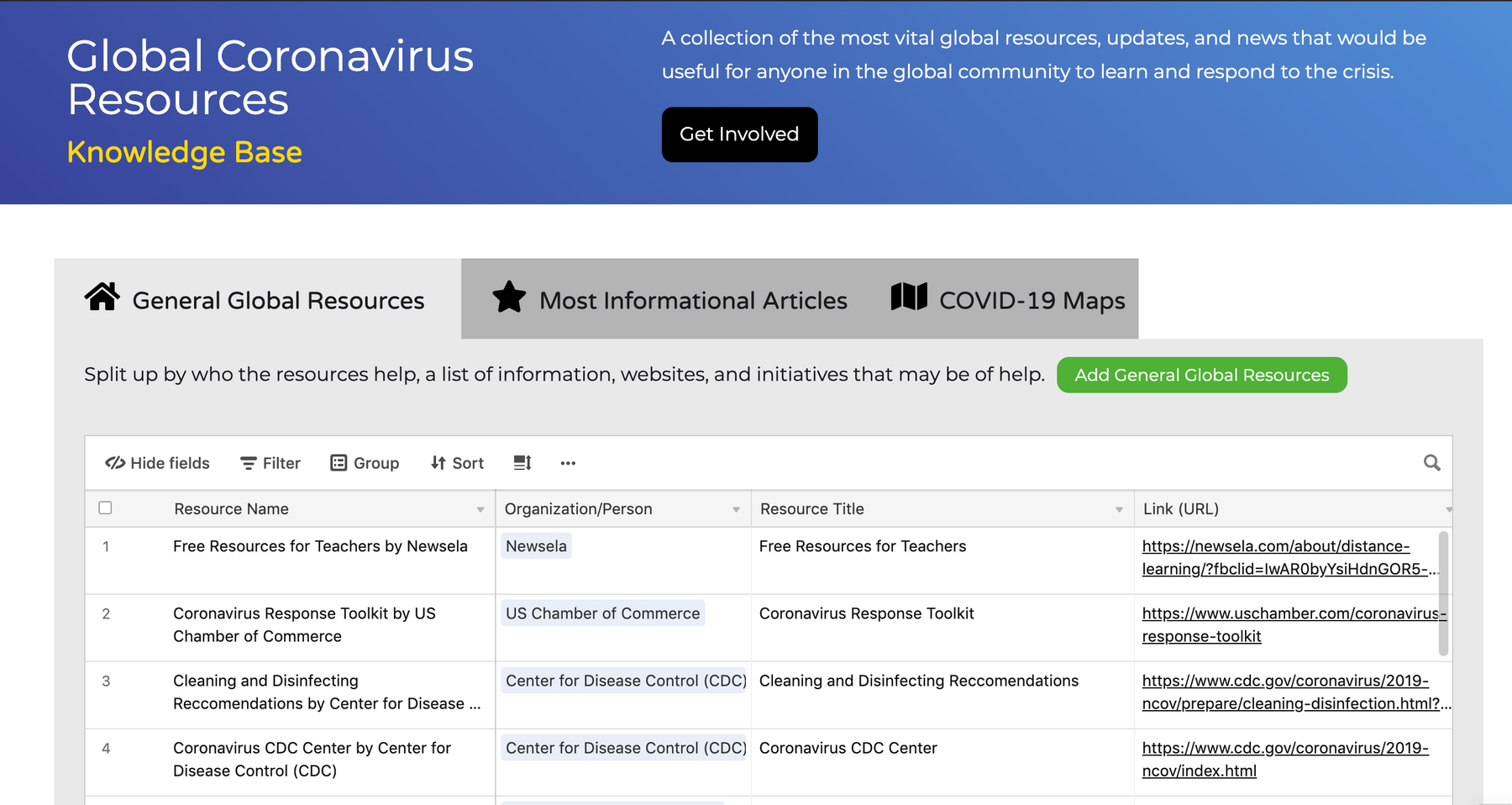
Task: Switch to Most Informational Articles tab
Action: click(x=669, y=300)
